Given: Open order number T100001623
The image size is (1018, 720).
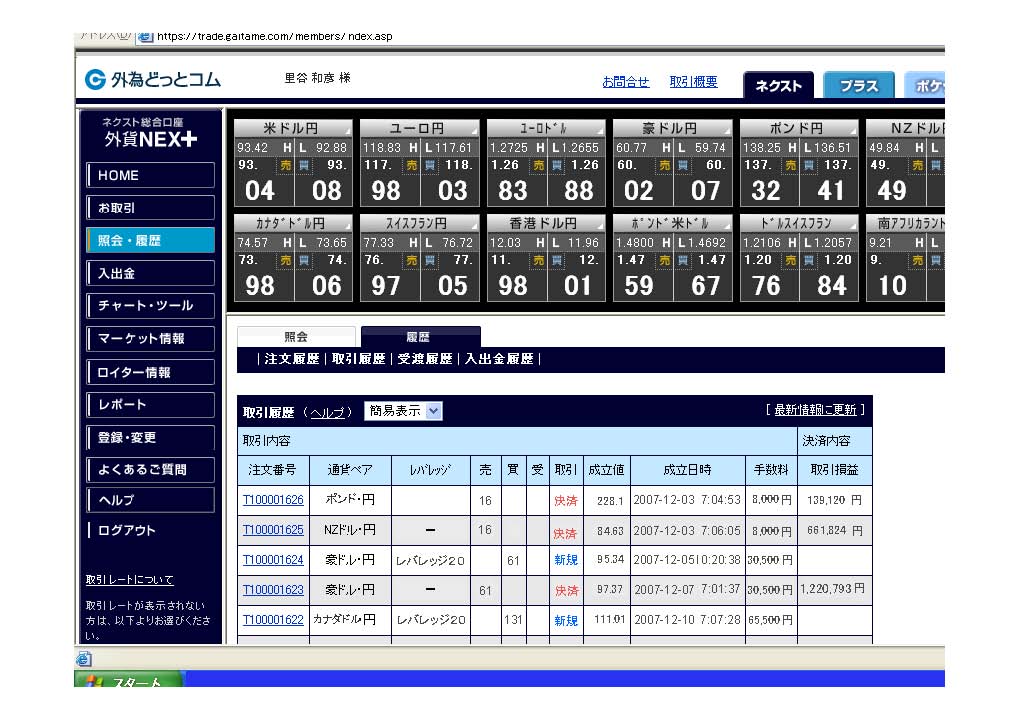Looking at the screenshot, I should (273, 590).
